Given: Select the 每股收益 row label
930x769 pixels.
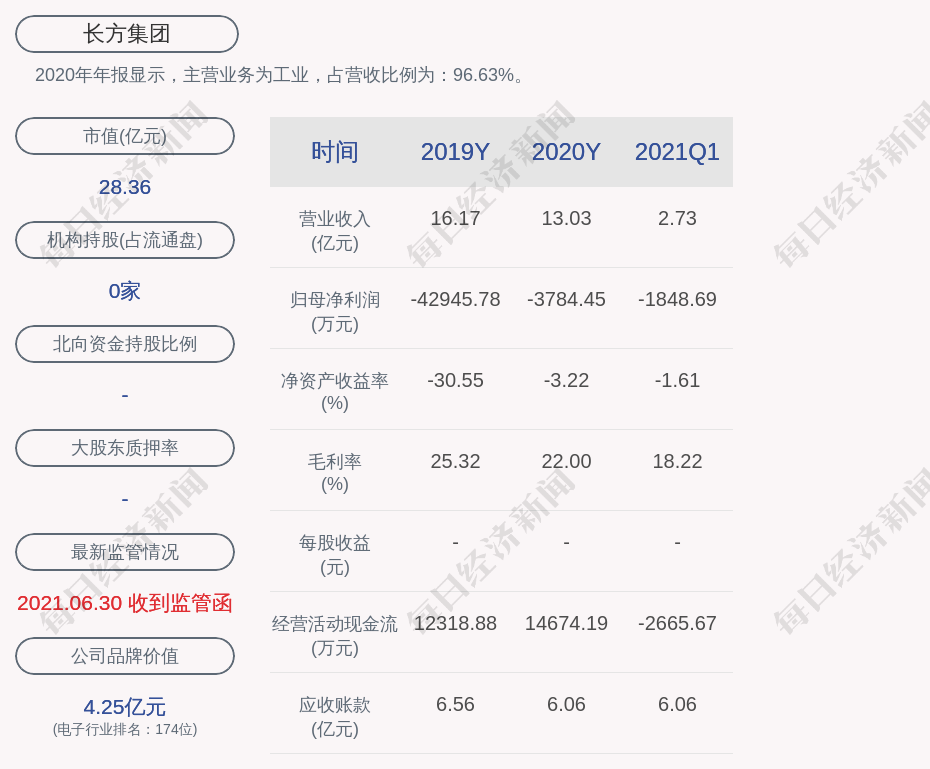Looking at the screenshot, I should click(334, 551).
